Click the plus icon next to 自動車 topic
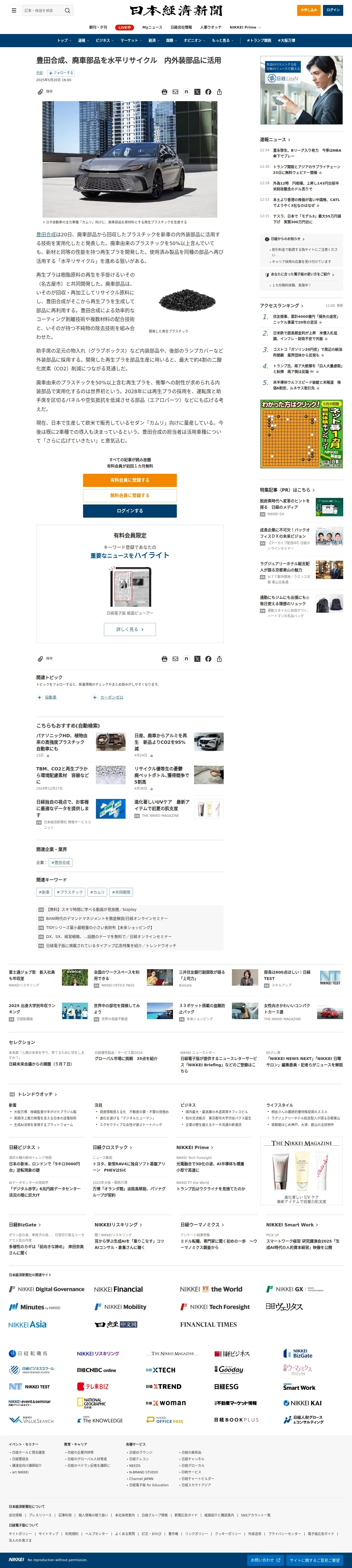The width and height of the screenshot is (352, 1568). click(x=39, y=697)
